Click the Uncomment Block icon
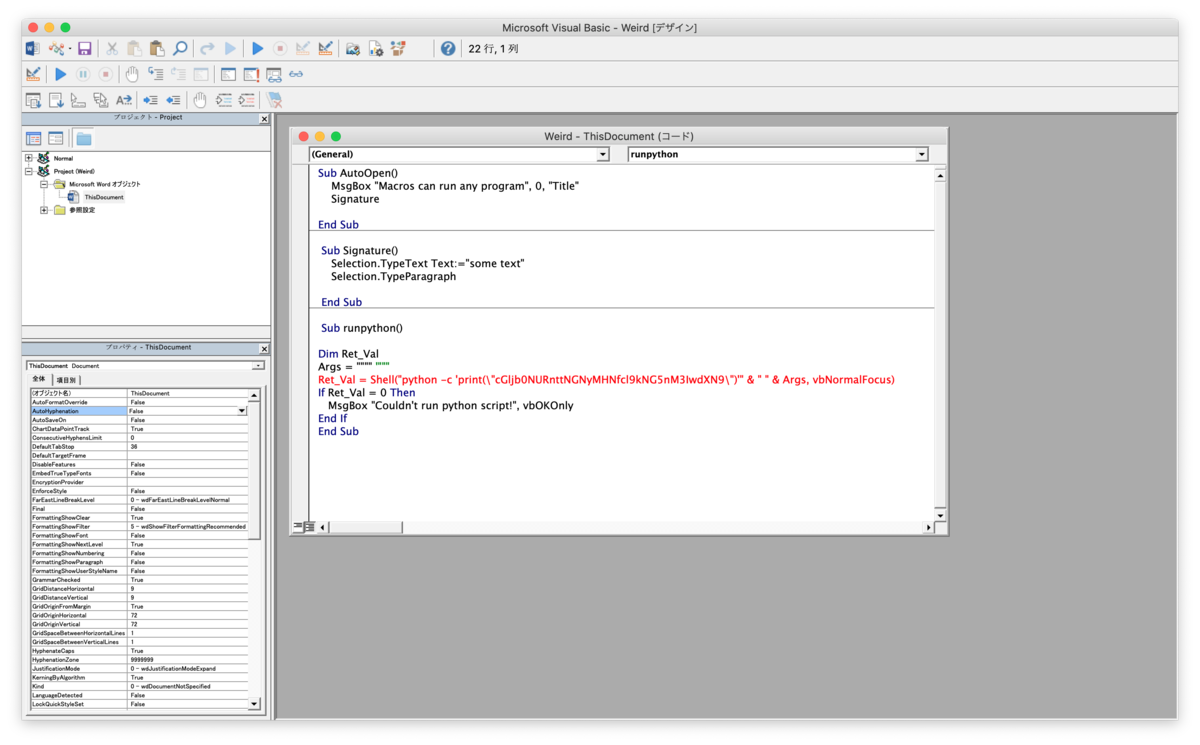 247,100
